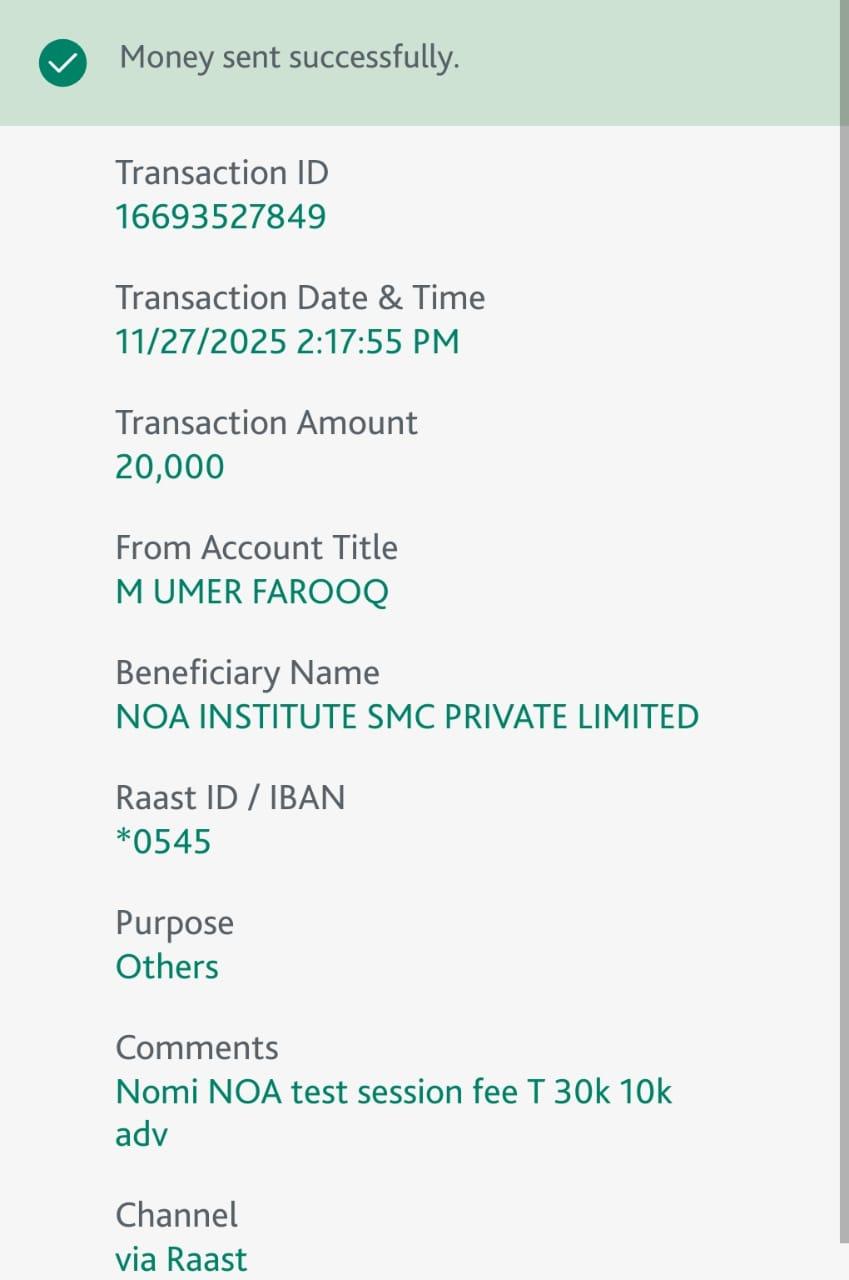Click the Beneficiary Name label
This screenshot has width=849, height=1280.
(x=247, y=673)
